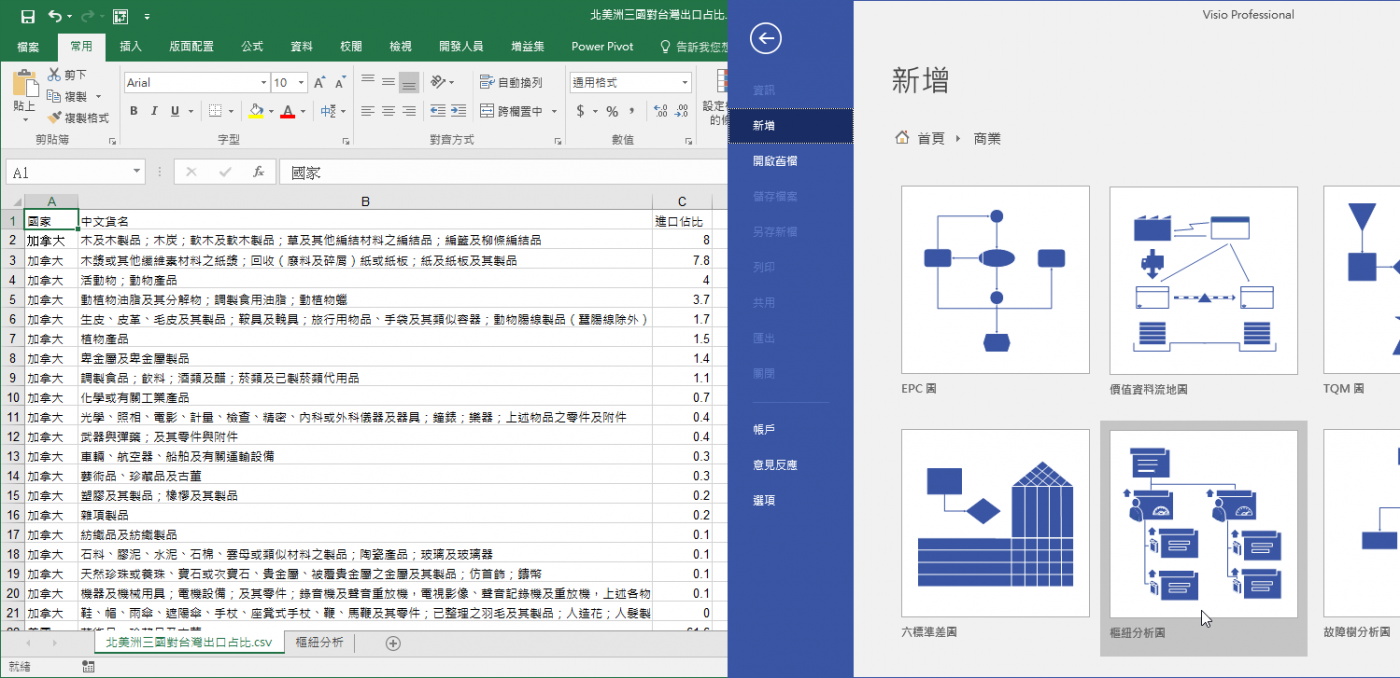The height and width of the screenshot is (678, 1400).
Task: Increase font size with the larger A icon
Action: (320, 83)
